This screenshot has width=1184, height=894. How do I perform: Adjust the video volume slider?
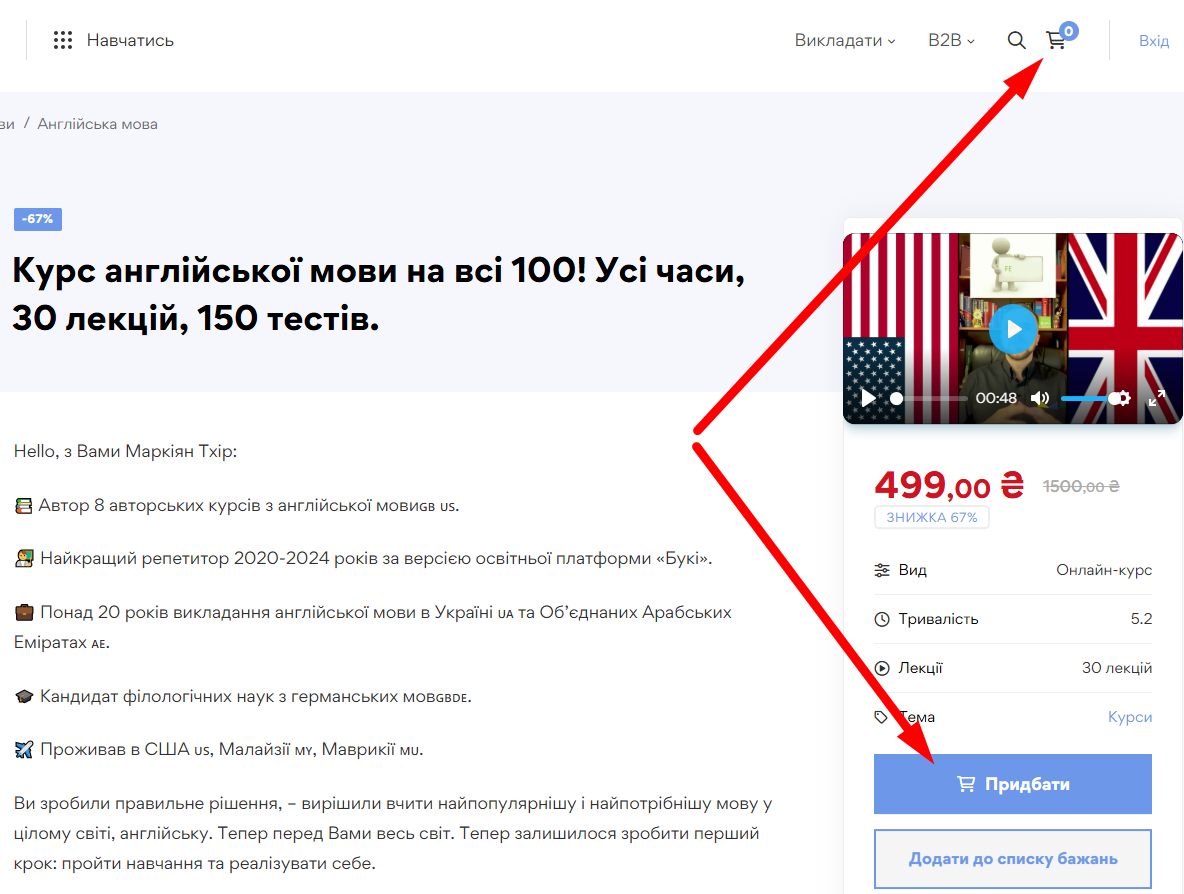(1087, 398)
